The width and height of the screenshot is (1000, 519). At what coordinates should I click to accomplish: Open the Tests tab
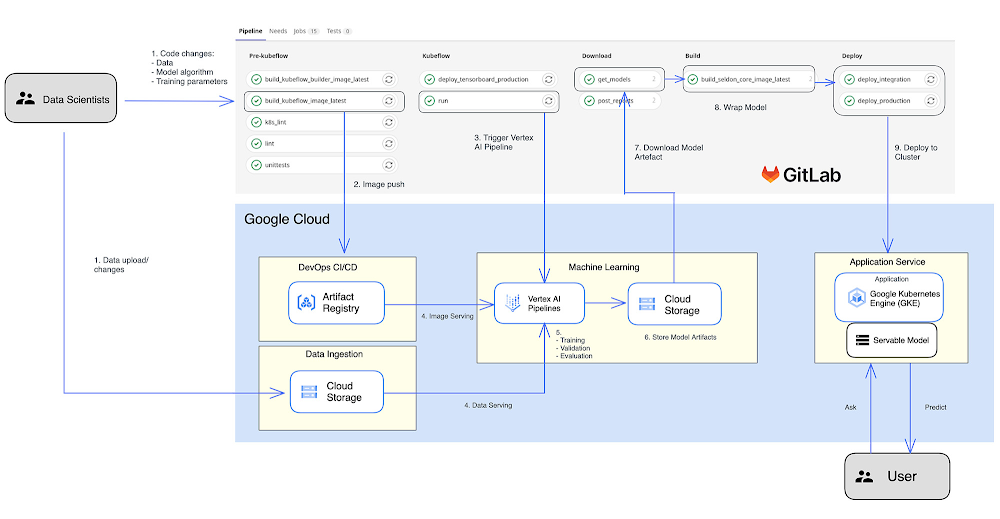339,31
